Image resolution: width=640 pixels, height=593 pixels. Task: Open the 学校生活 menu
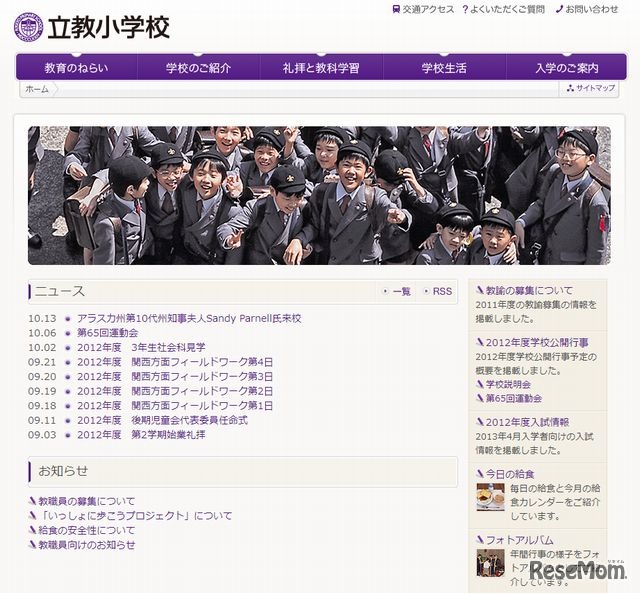click(x=444, y=67)
